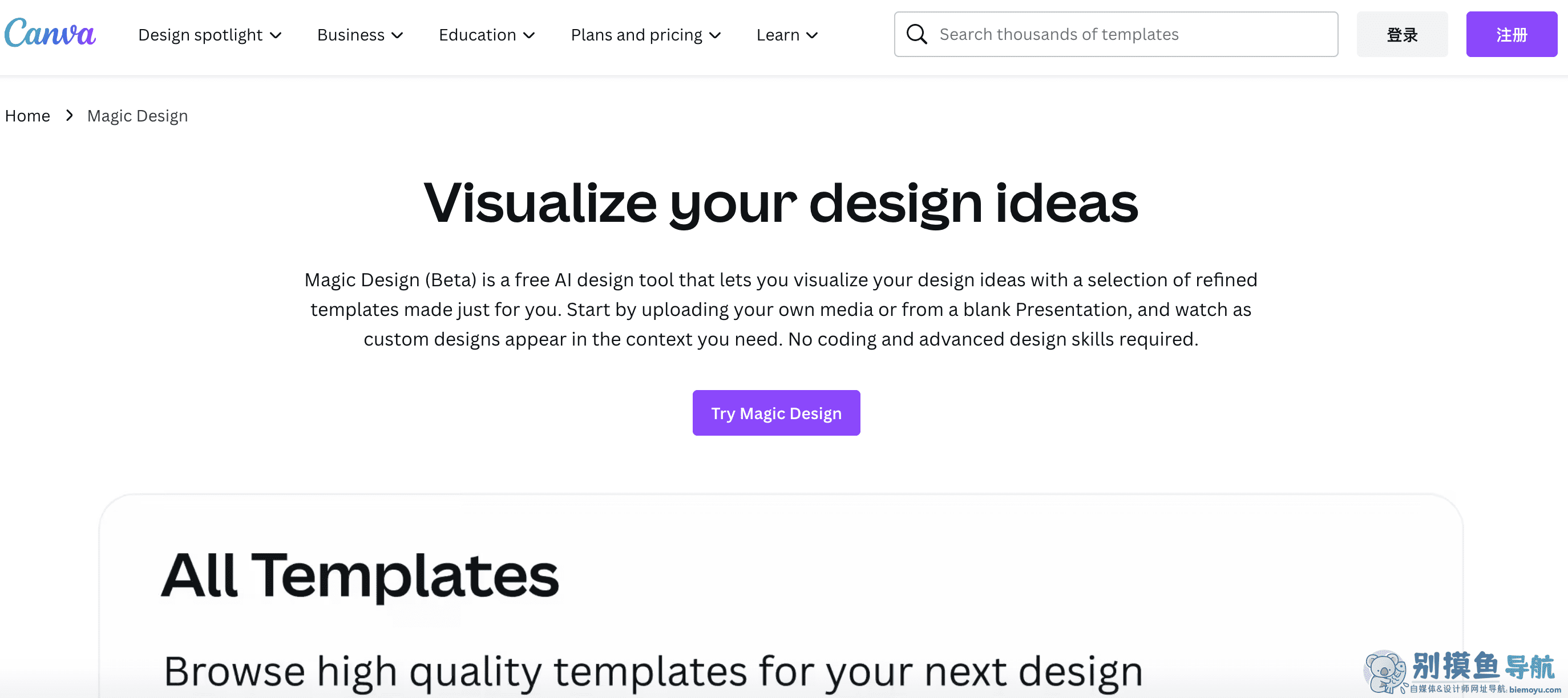Expand the Plans and pricing chevron

point(715,35)
